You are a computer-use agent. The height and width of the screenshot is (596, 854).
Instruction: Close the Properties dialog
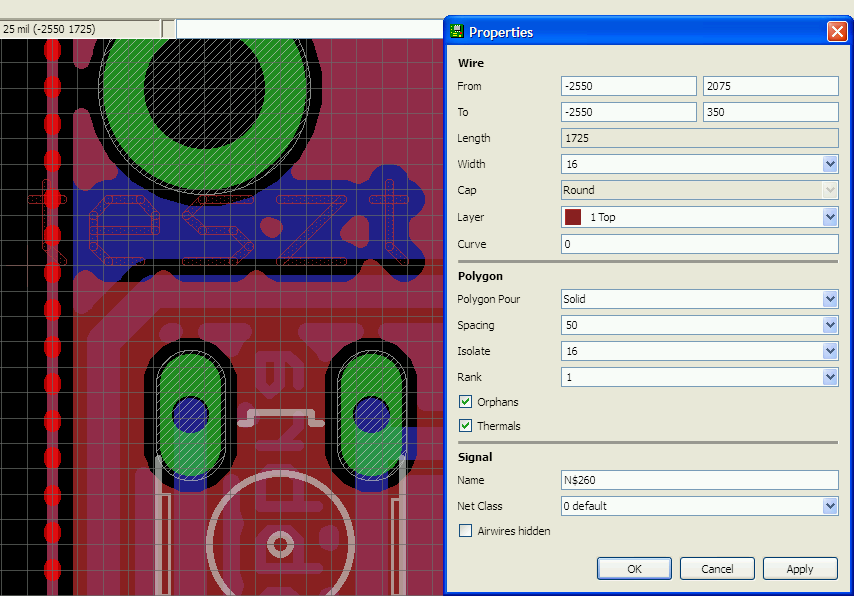click(837, 32)
